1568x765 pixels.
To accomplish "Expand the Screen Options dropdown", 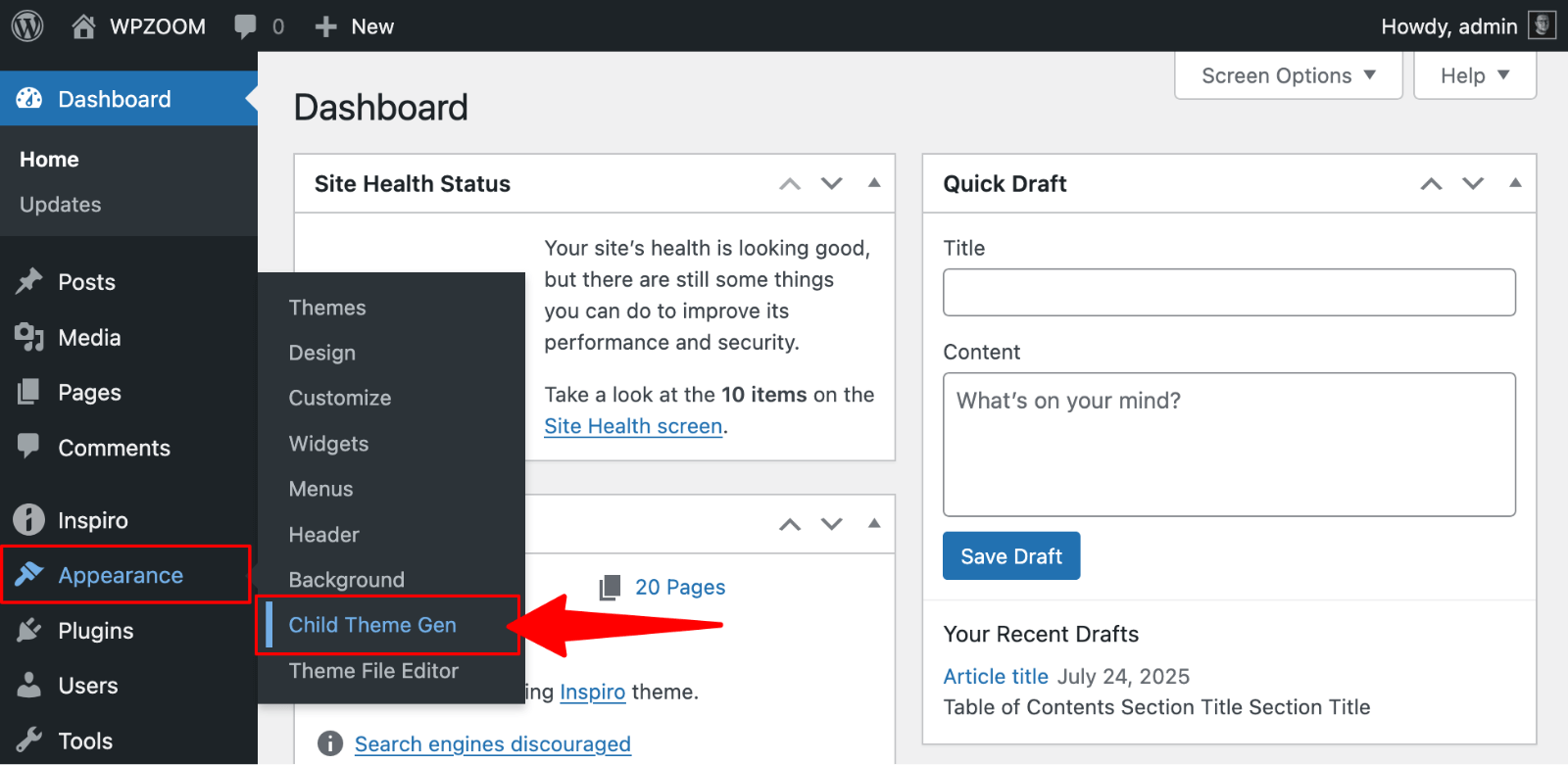I will (x=1288, y=75).
